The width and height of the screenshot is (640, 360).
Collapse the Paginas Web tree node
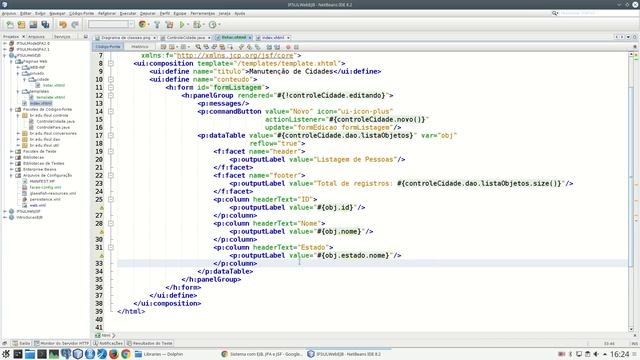click(11, 62)
